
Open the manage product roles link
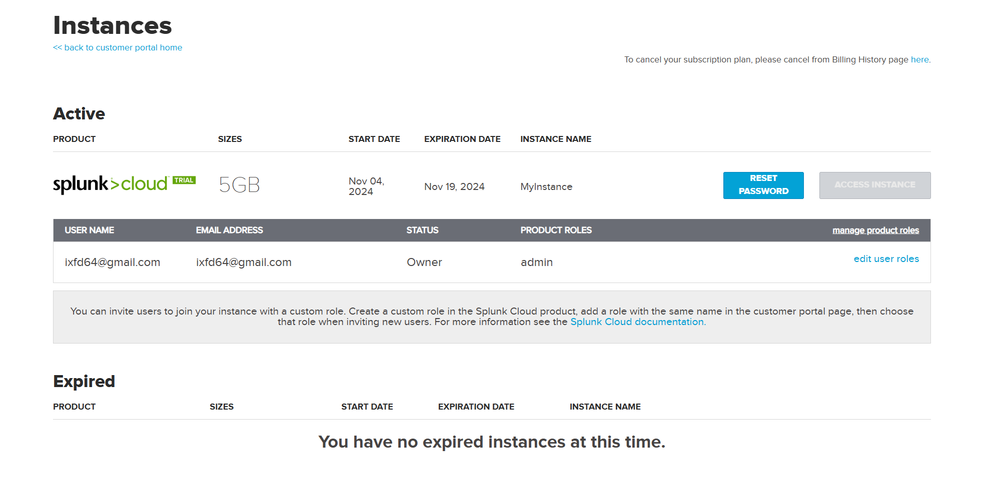coord(875,231)
